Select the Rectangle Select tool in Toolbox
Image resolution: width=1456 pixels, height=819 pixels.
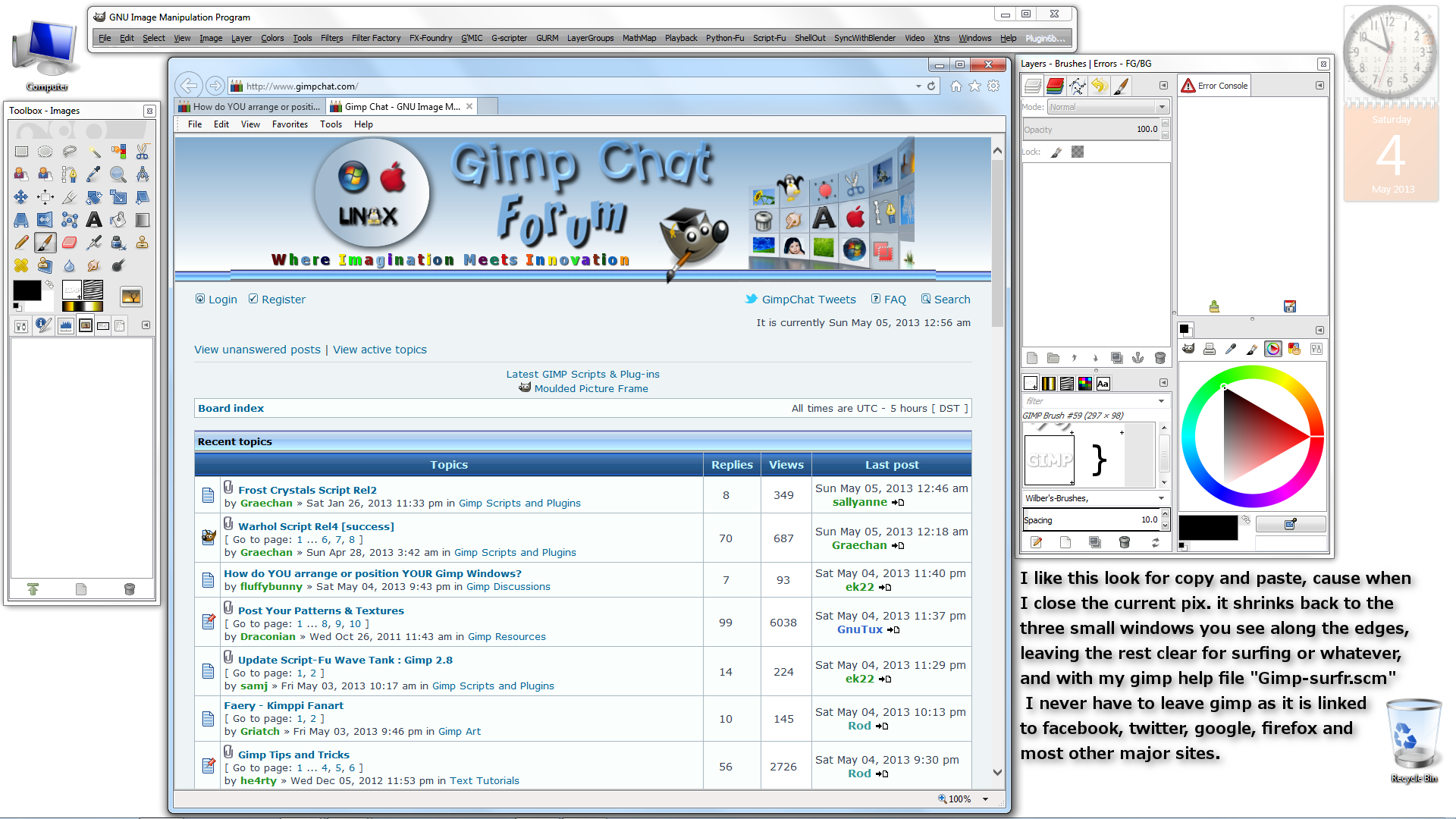[x=21, y=152]
